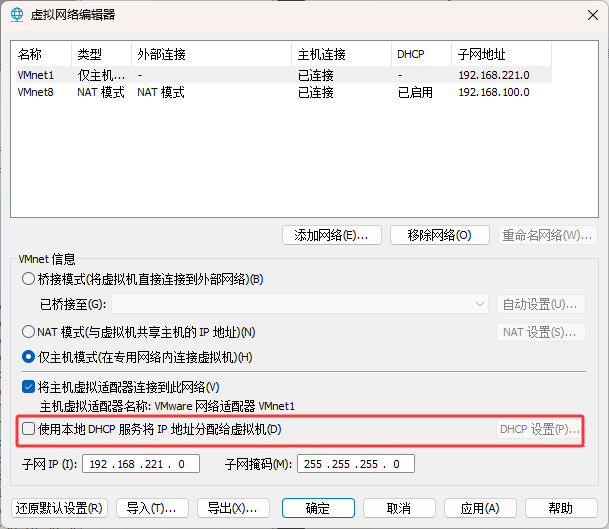Click the 添加网络(E)... button
This screenshot has height=529, width=609.
pos(332,235)
